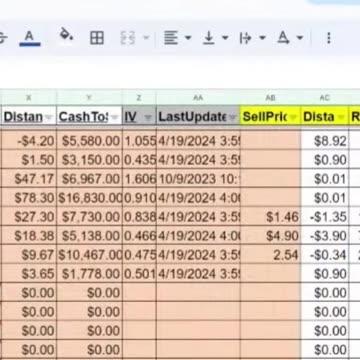
Task: Select the $10,467.00 cell
Action: 89,255
